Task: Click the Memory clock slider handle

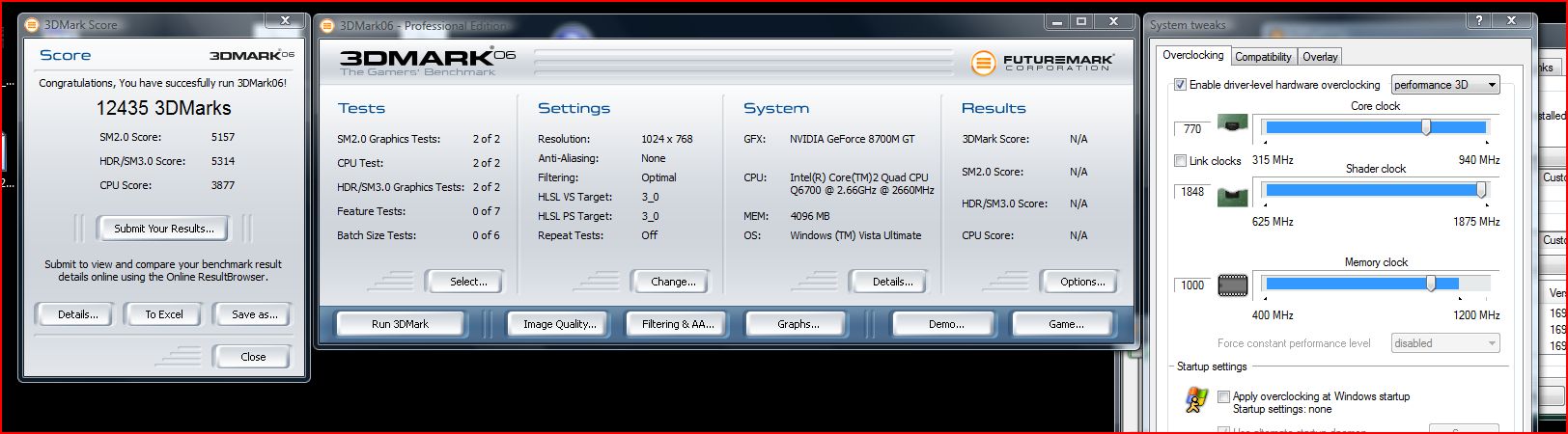Action: pos(1431,284)
